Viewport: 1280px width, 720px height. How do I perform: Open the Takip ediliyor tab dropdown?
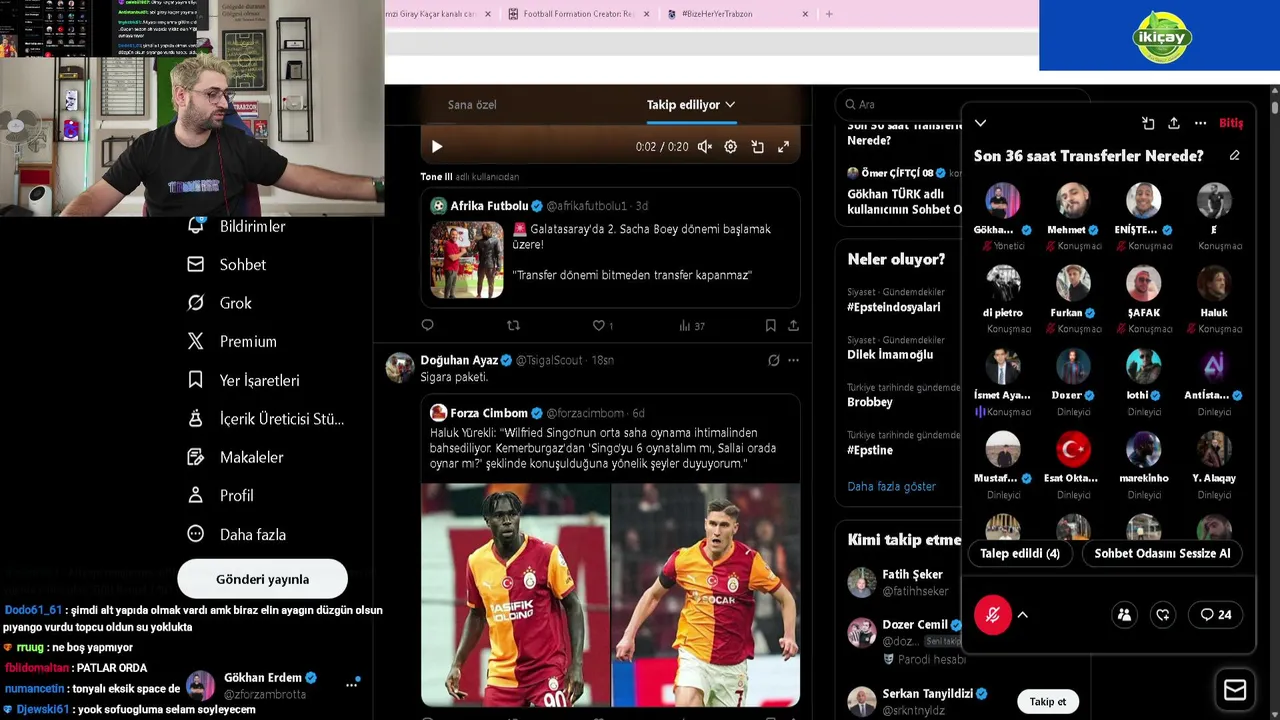pyautogui.click(x=691, y=104)
